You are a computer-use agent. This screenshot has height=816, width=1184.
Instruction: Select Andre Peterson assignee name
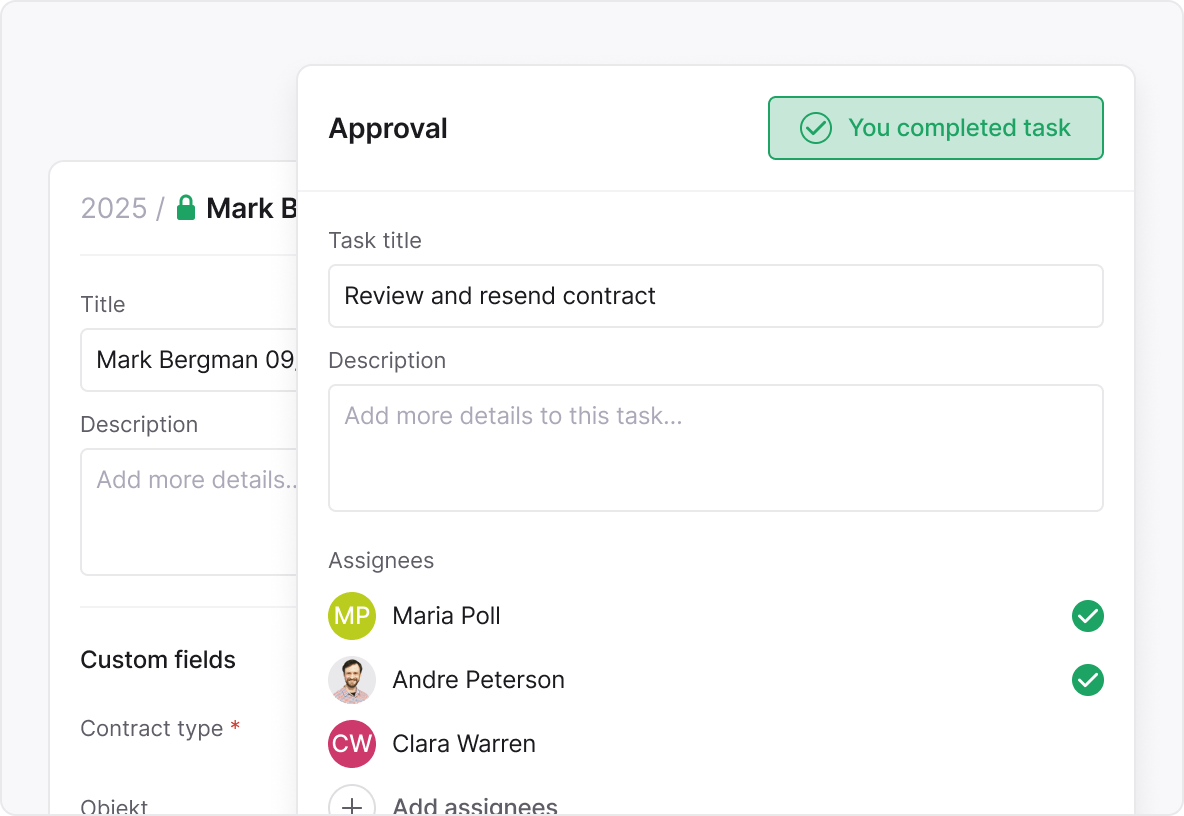[x=478, y=680]
